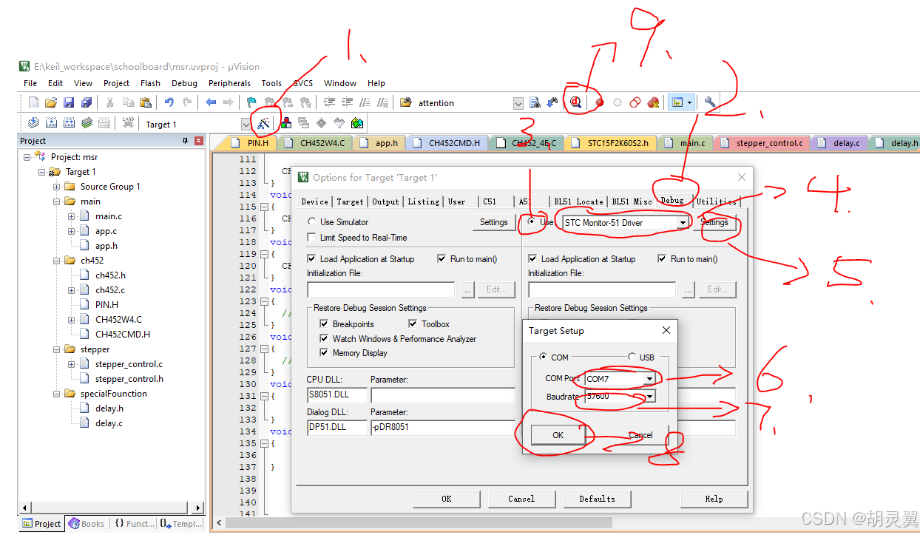
Task: Click Settings next to driver dropdown
Action: tap(714, 223)
